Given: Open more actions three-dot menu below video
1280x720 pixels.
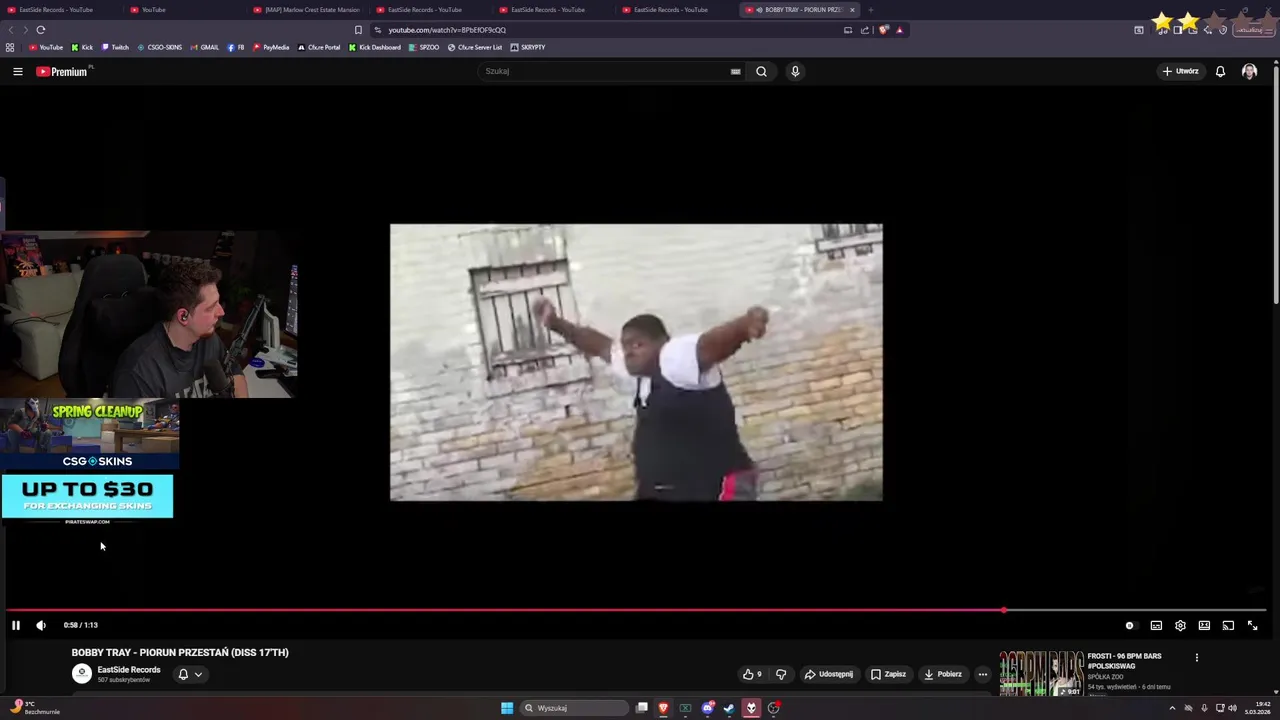Looking at the screenshot, I should click(983, 674).
